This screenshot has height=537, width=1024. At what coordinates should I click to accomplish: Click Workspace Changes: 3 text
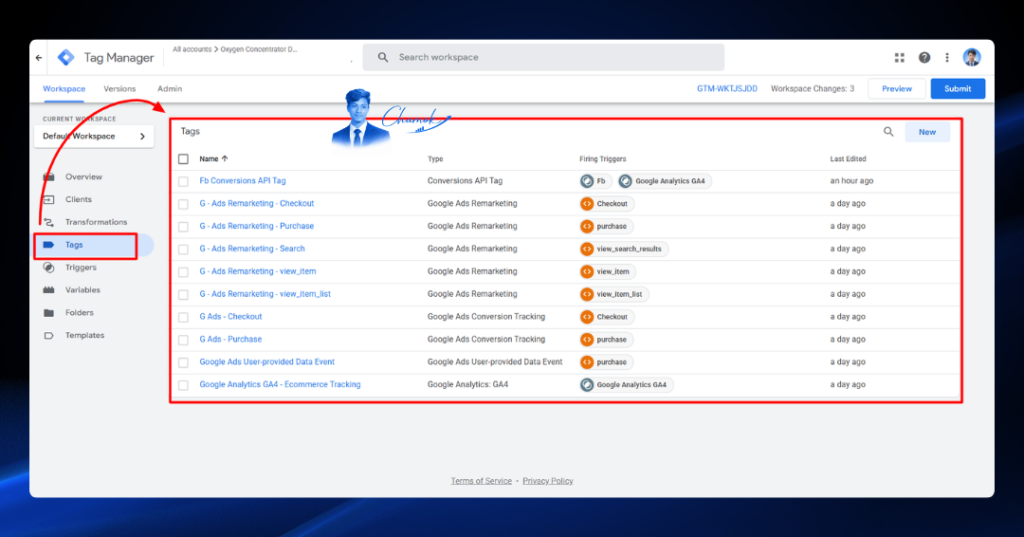click(812, 89)
